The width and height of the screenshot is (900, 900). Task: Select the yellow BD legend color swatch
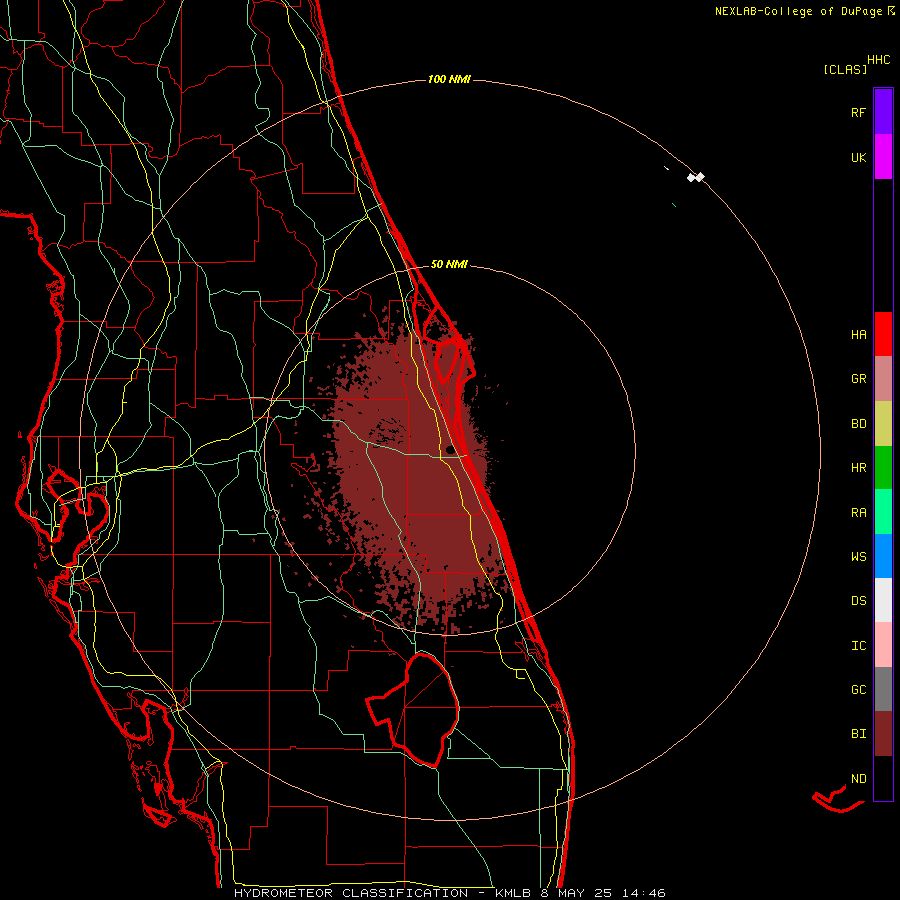point(883,424)
